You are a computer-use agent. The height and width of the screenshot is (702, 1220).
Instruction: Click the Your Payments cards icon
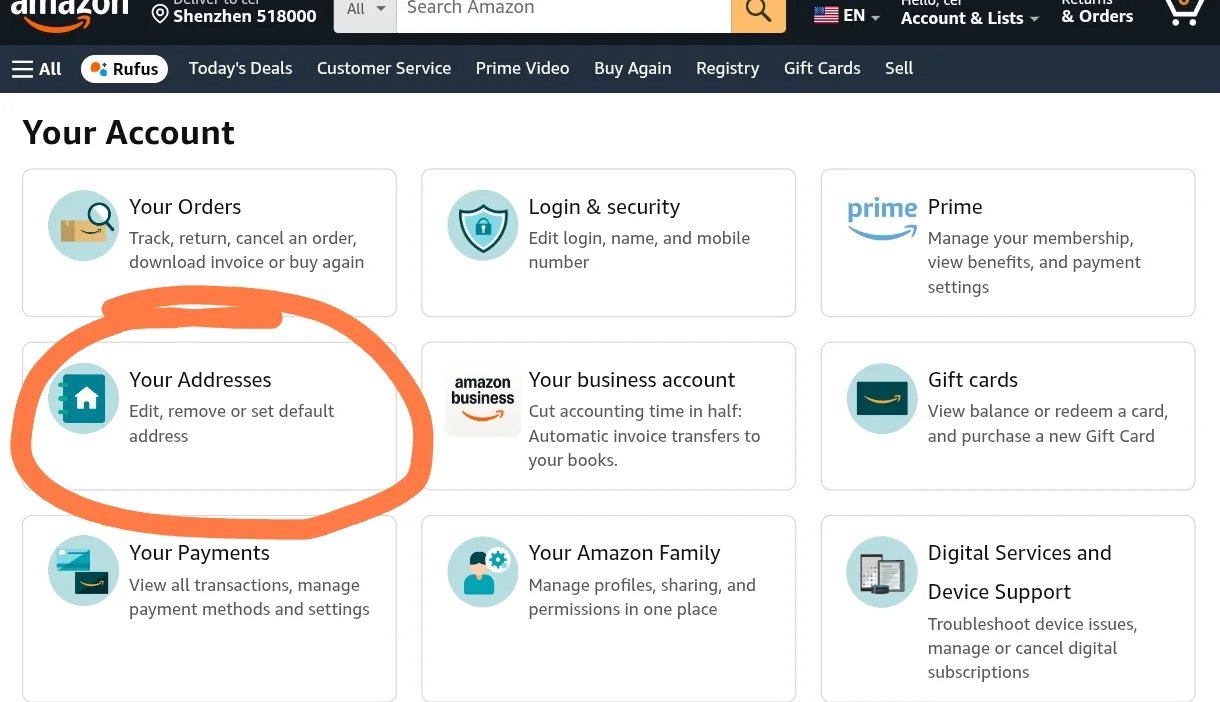[84, 572]
